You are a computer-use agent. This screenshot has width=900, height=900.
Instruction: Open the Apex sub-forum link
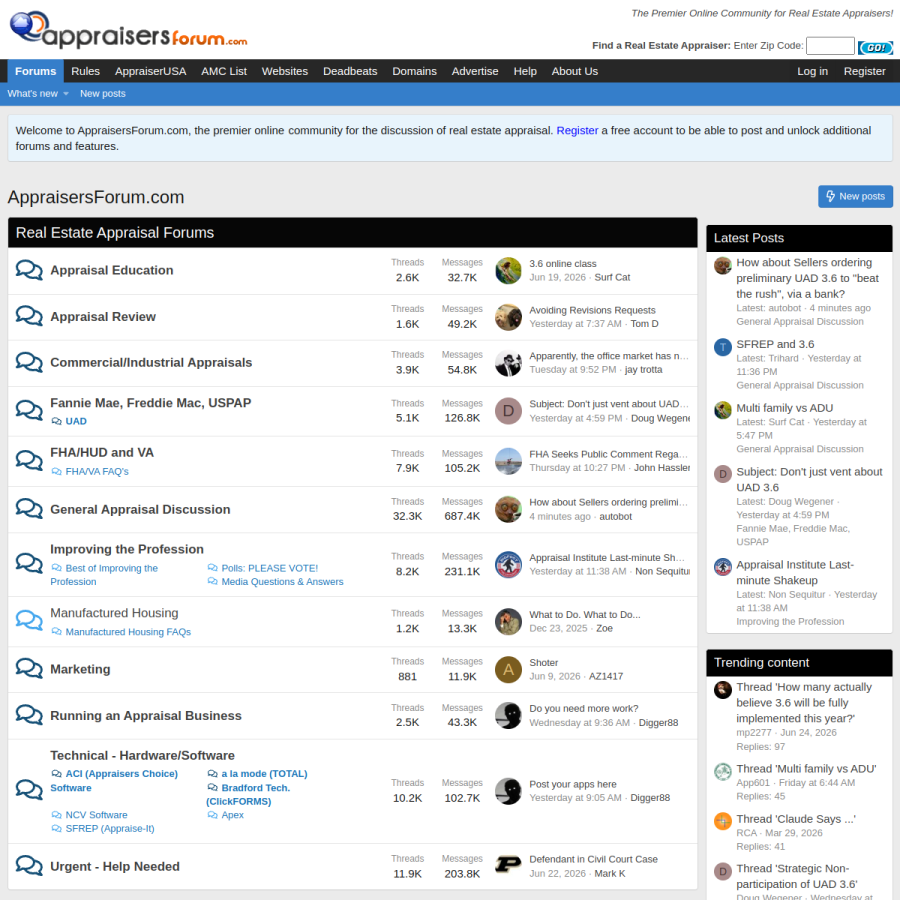[x=232, y=814]
